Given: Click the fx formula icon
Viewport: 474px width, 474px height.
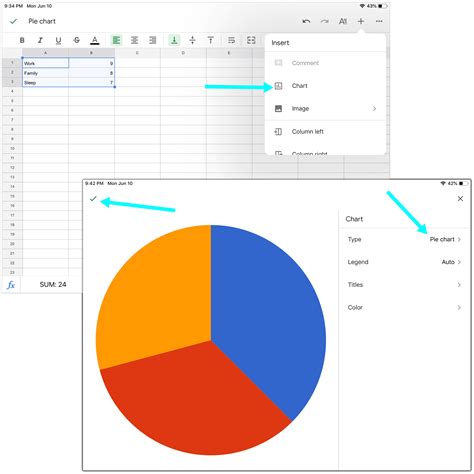Looking at the screenshot, I should pyautogui.click(x=11, y=285).
